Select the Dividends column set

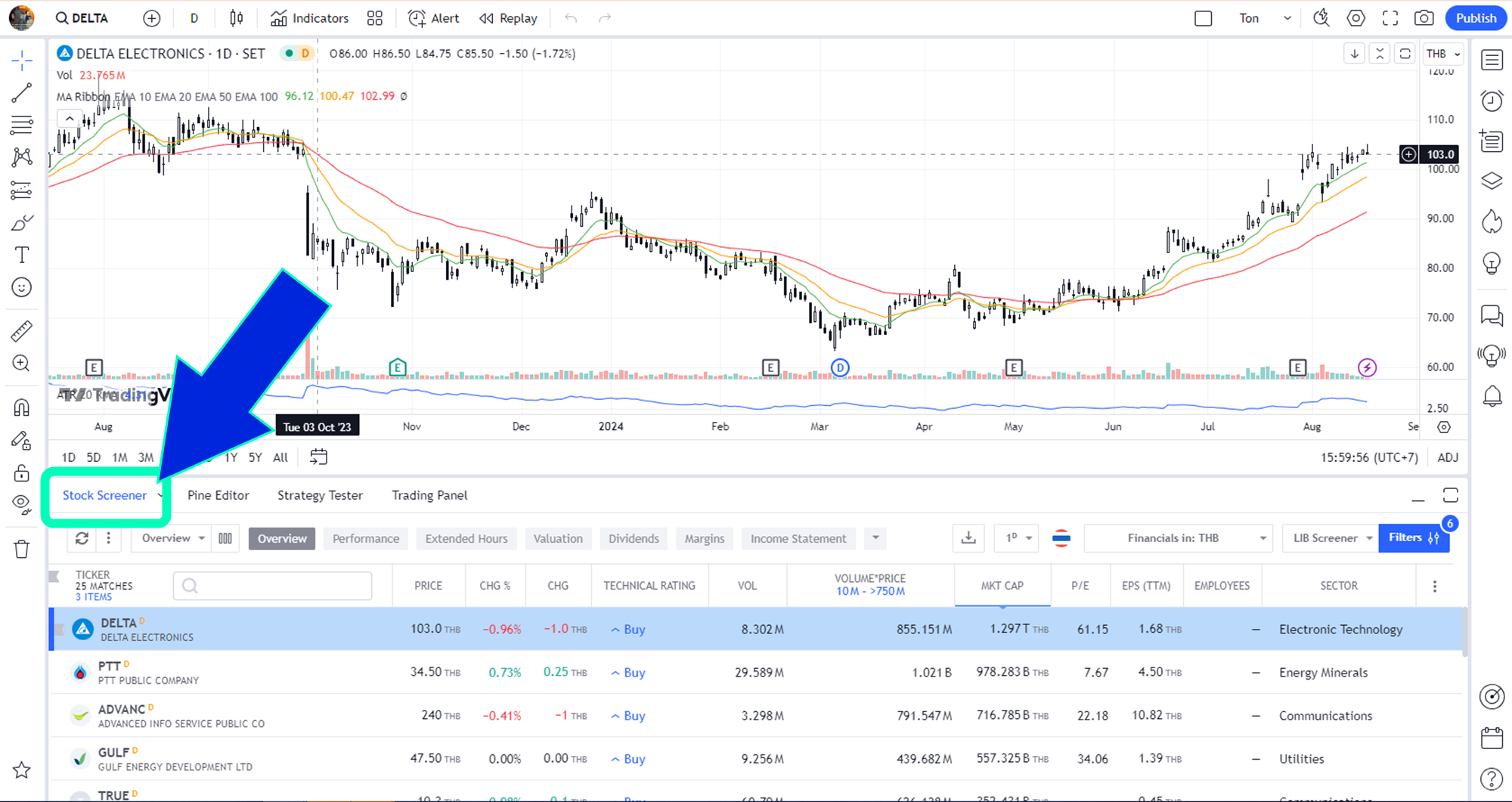[x=634, y=538]
